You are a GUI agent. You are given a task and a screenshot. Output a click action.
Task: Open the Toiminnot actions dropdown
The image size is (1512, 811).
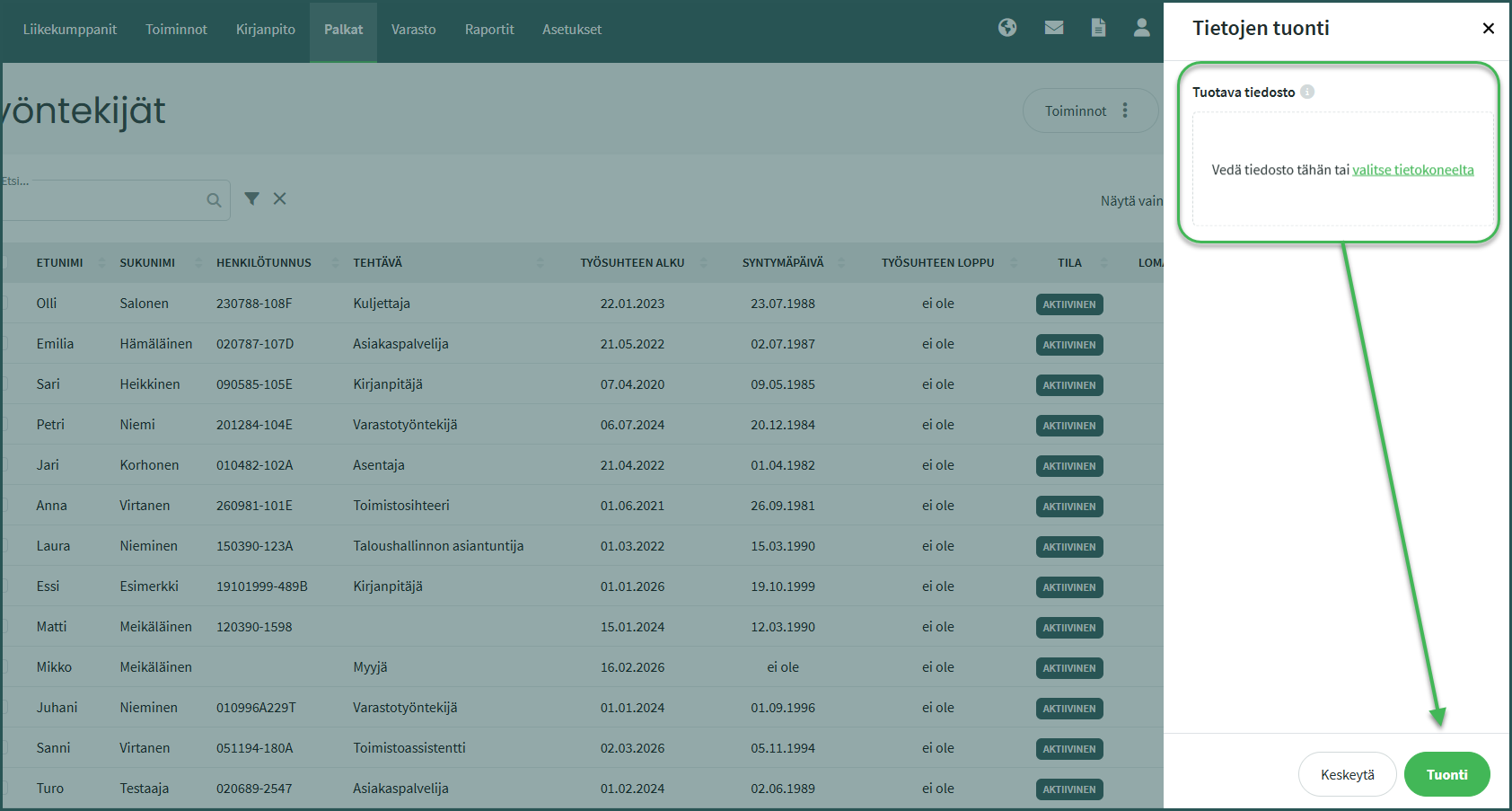click(1089, 110)
